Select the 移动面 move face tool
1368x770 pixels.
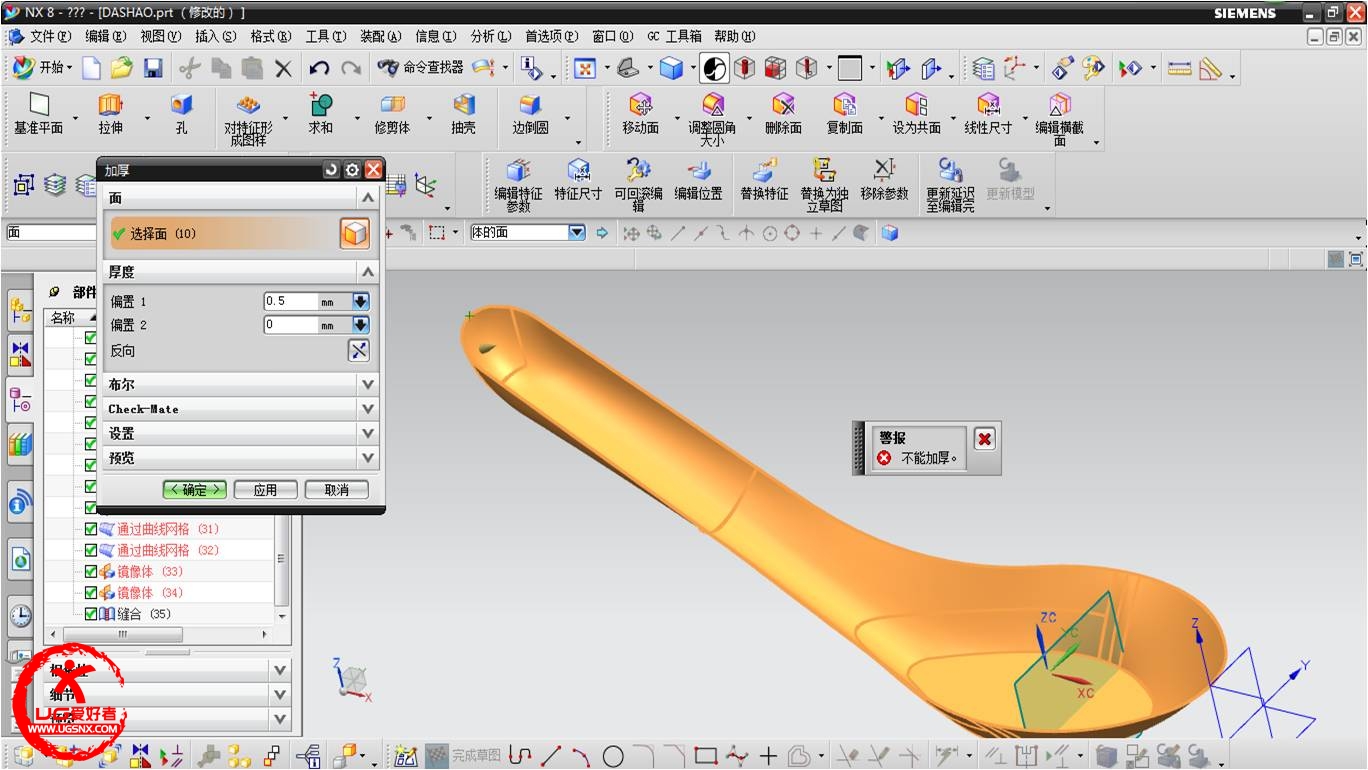coord(640,114)
